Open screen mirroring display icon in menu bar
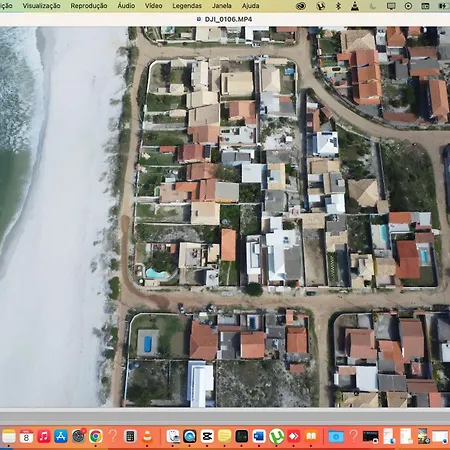This screenshot has height=450, width=450. tap(391, 6)
